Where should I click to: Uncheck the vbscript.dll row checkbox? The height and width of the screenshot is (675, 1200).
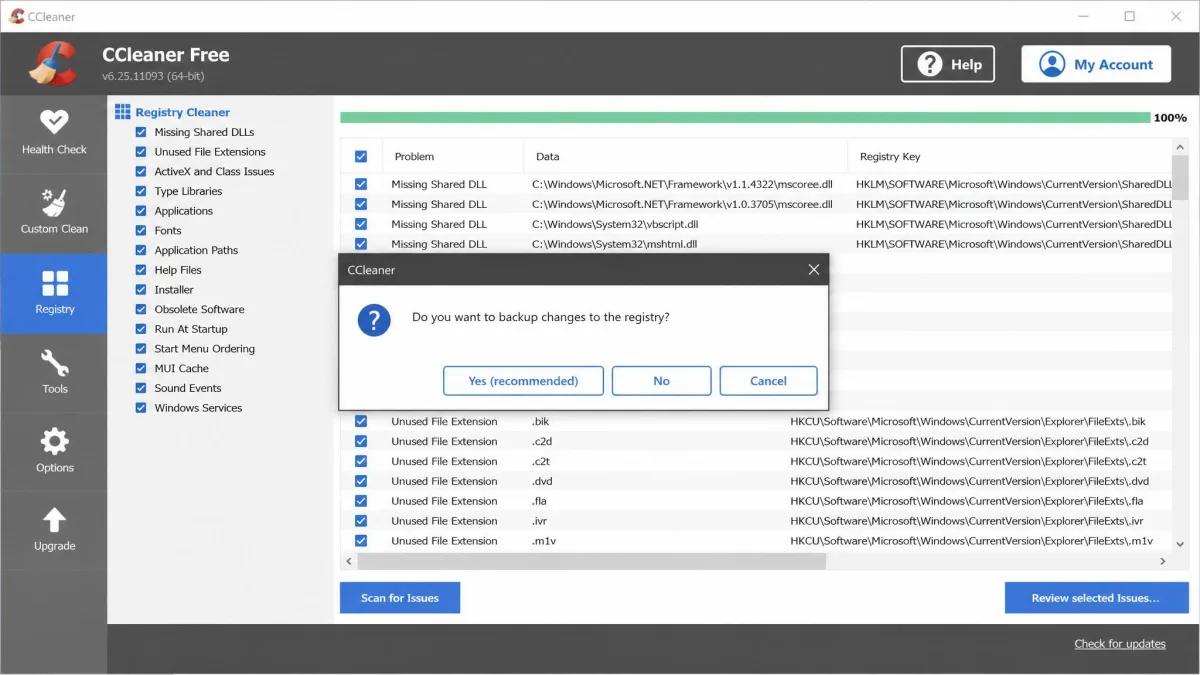click(x=361, y=224)
